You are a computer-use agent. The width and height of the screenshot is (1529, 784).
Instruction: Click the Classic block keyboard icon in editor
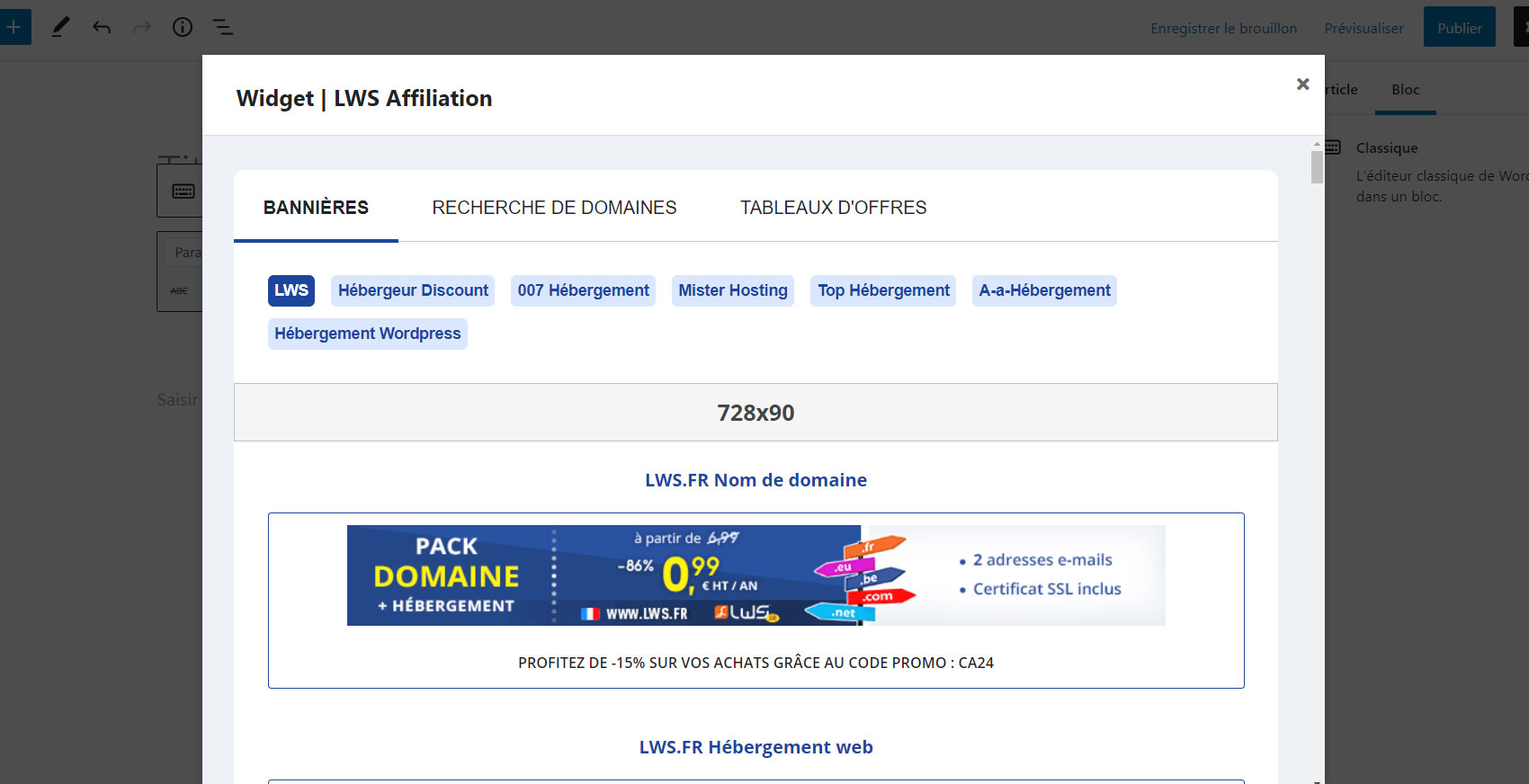tap(183, 191)
